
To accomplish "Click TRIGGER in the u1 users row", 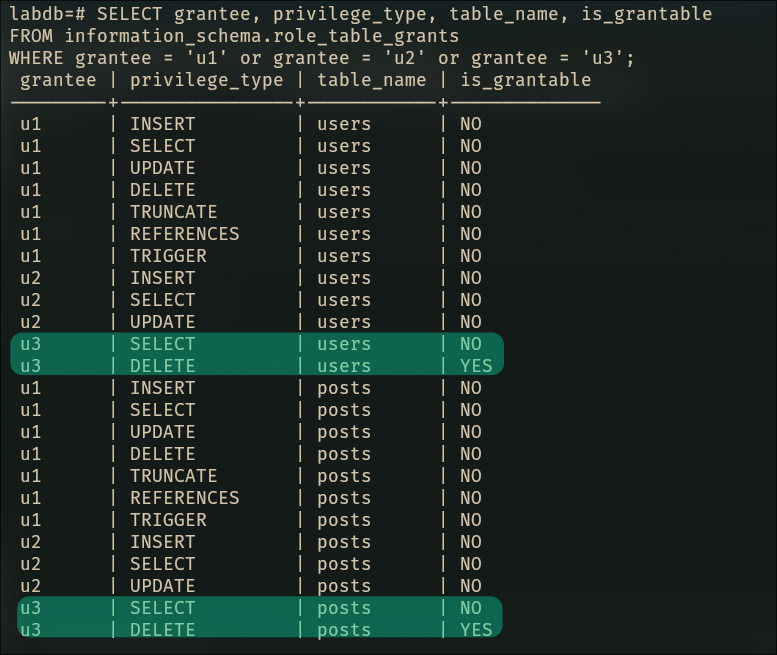I will (168, 256).
